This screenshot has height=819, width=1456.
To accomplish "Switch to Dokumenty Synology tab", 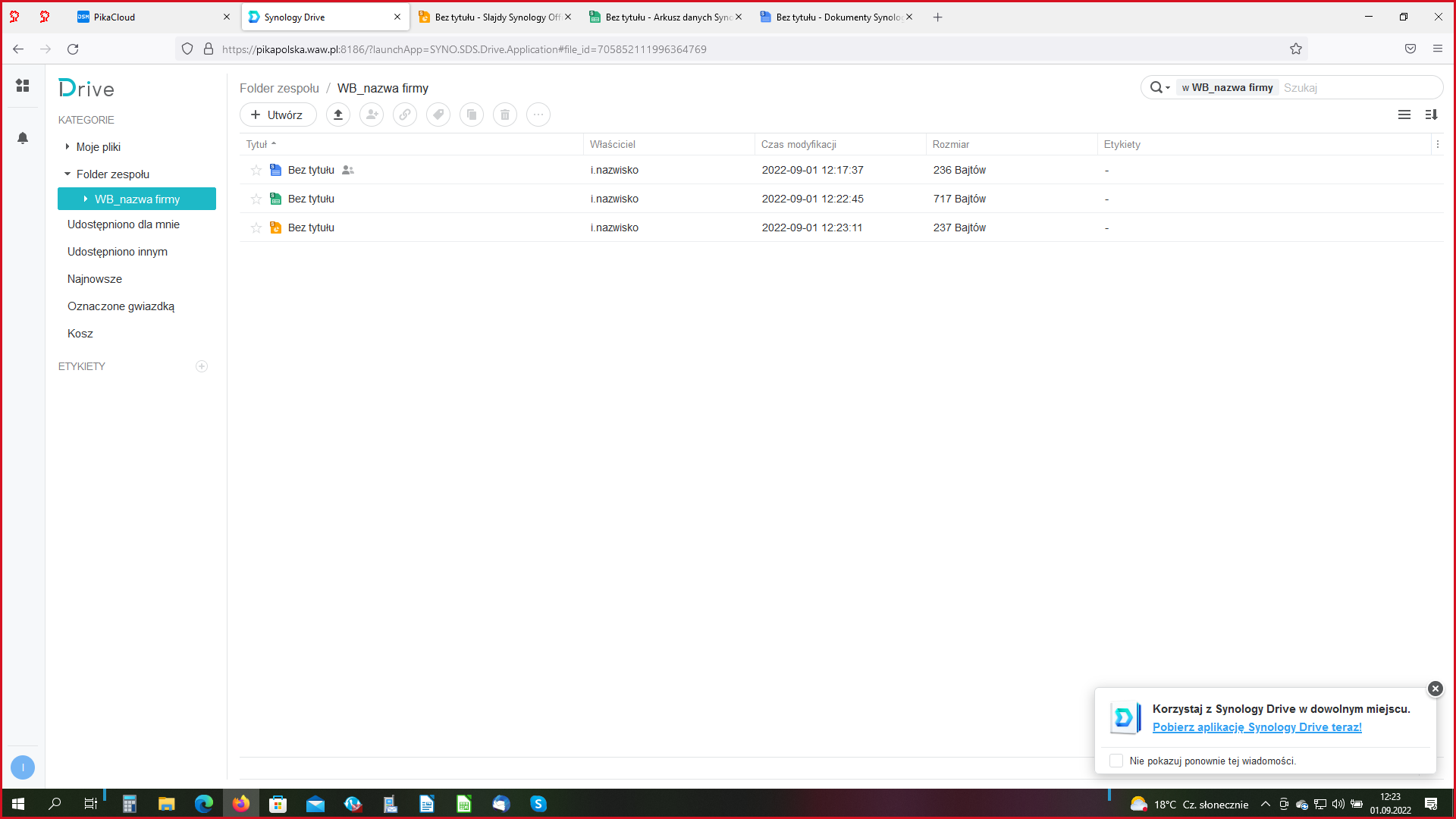I will point(836,17).
